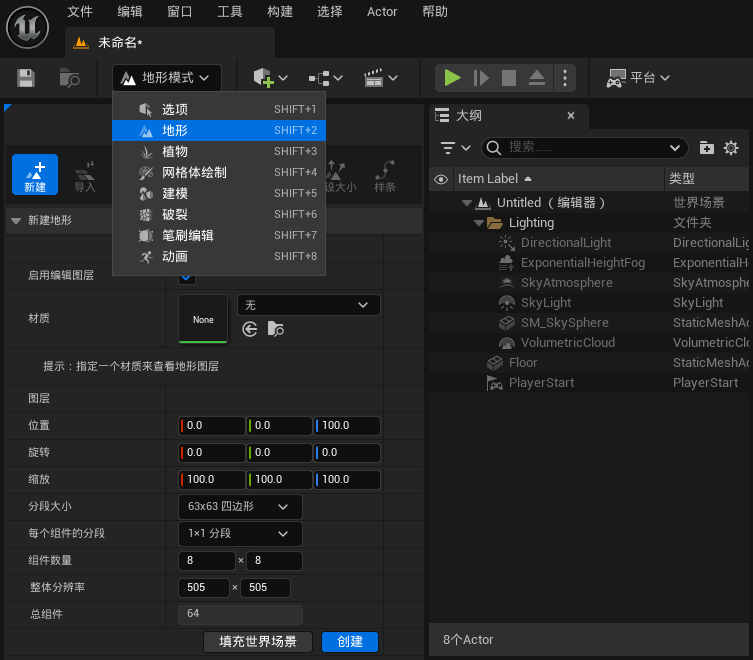Open the 地形模式 mode dropdown
This screenshot has height=660, width=753.
[x=167, y=78]
